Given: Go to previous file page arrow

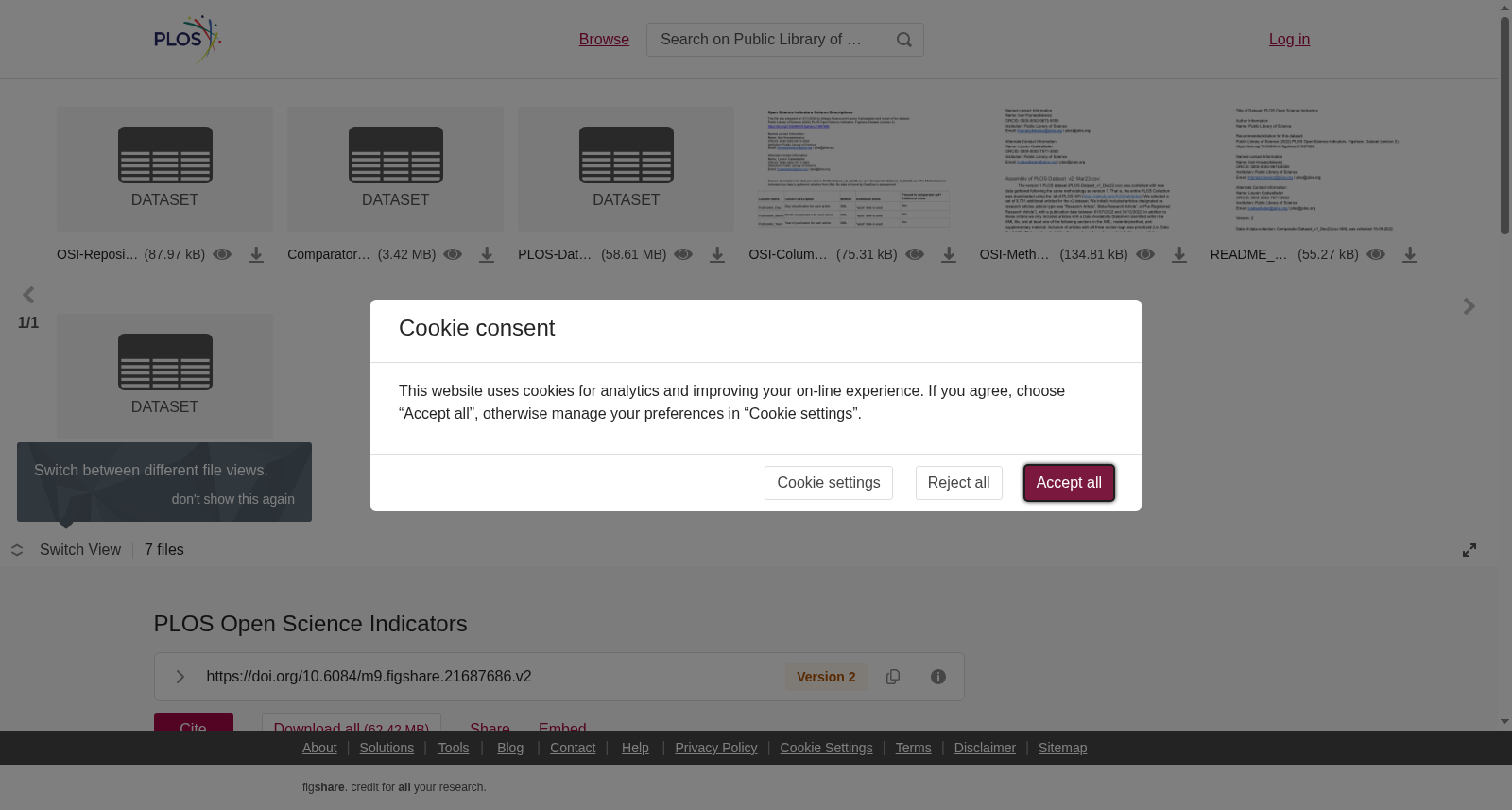Looking at the screenshot, I should tap(28, 295).
